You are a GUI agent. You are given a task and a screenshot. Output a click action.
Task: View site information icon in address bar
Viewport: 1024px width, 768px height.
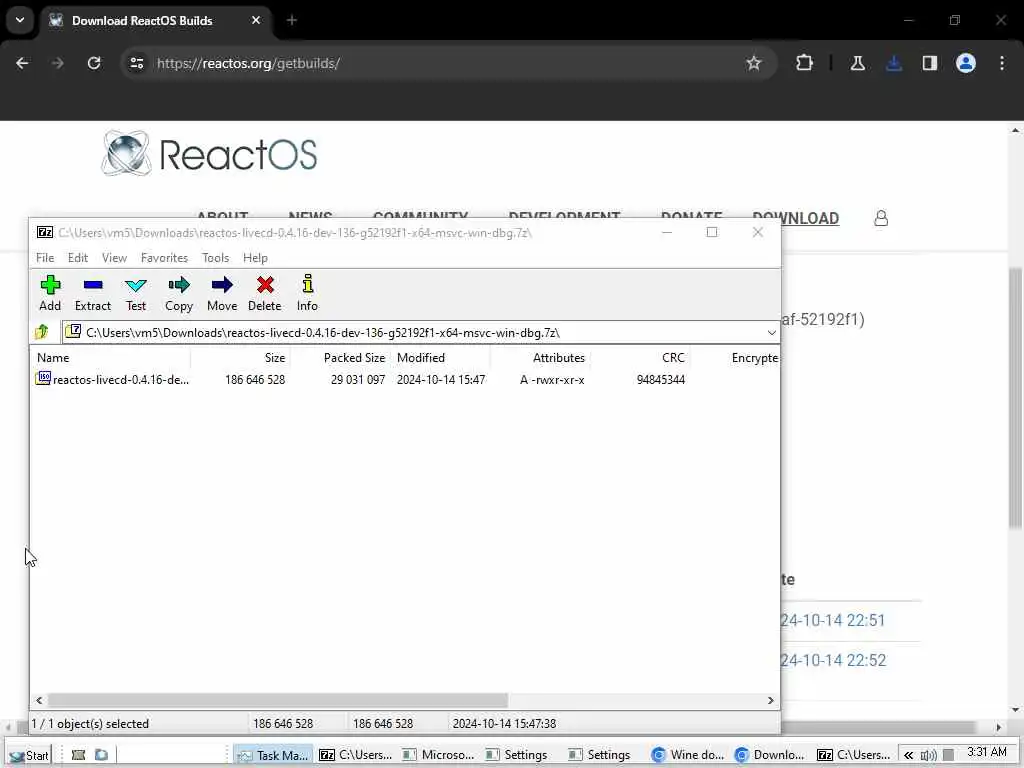click(x=136, y=63)
